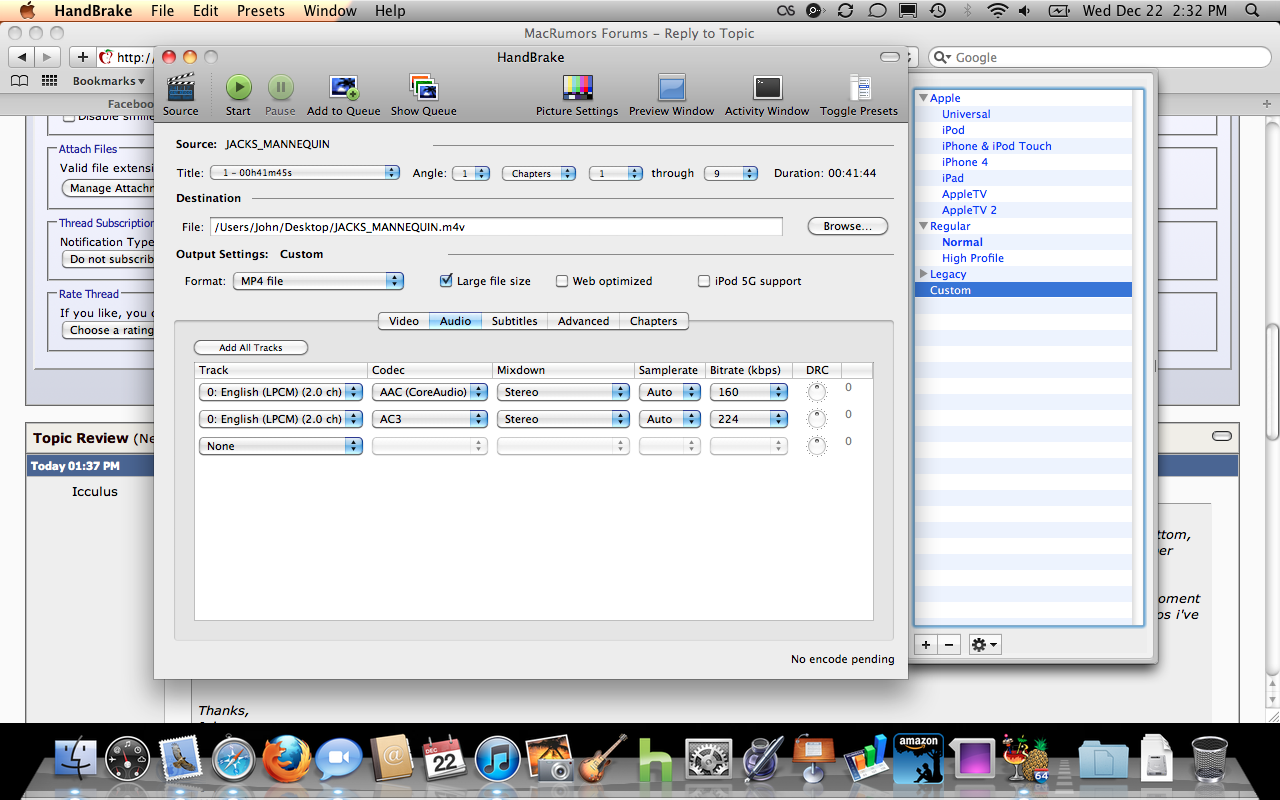The image size is (1280, 800).
Task: Click the Add All Tracks button
Action: click(x=251, y=348)
